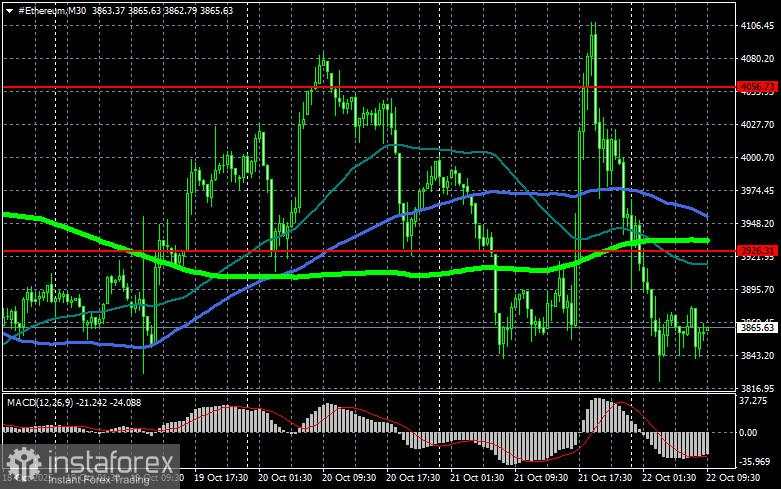Click the 3843.20 price axis value

pos(757,356)
